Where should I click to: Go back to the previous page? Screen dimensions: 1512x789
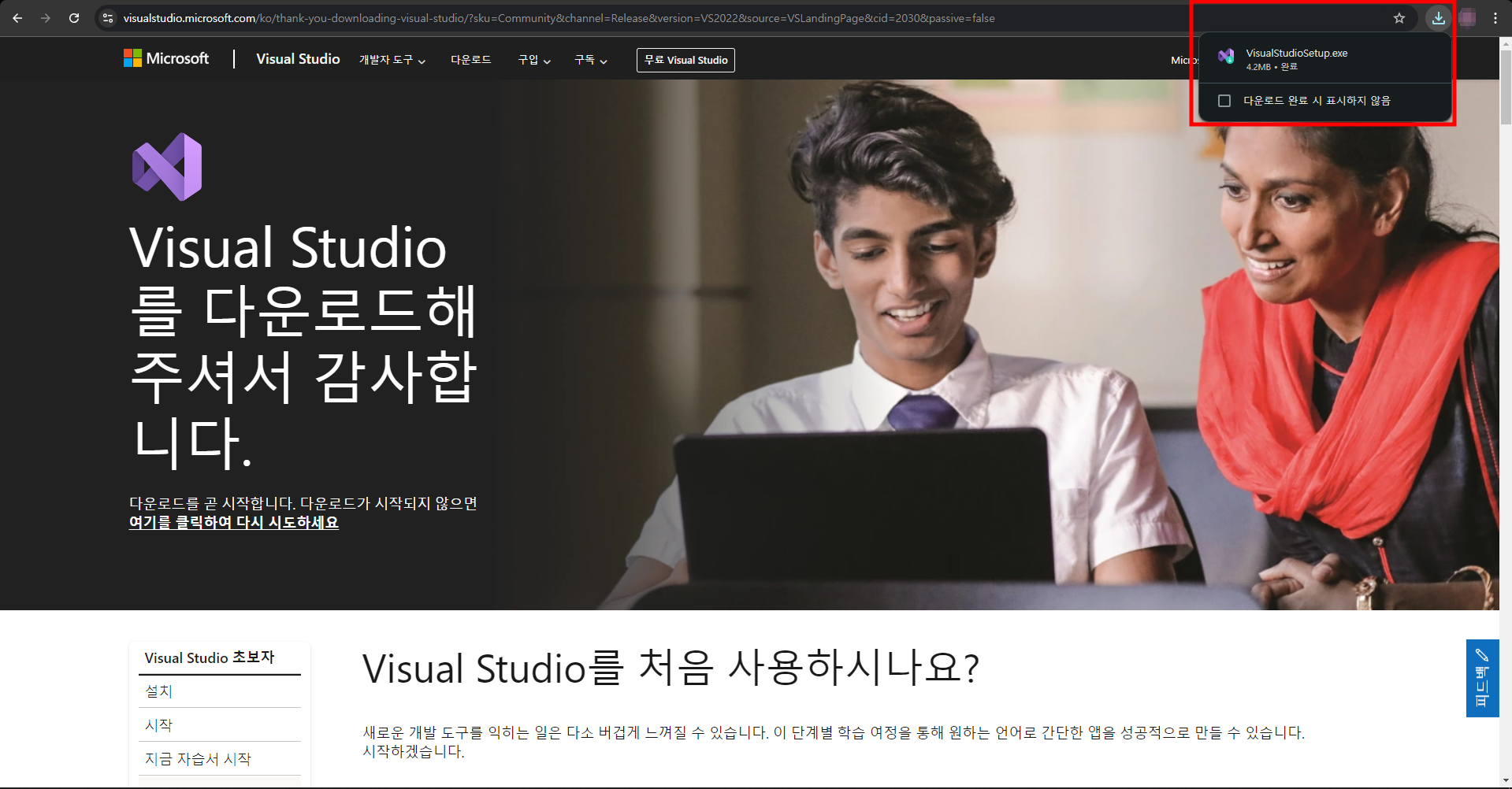[17, 18]
